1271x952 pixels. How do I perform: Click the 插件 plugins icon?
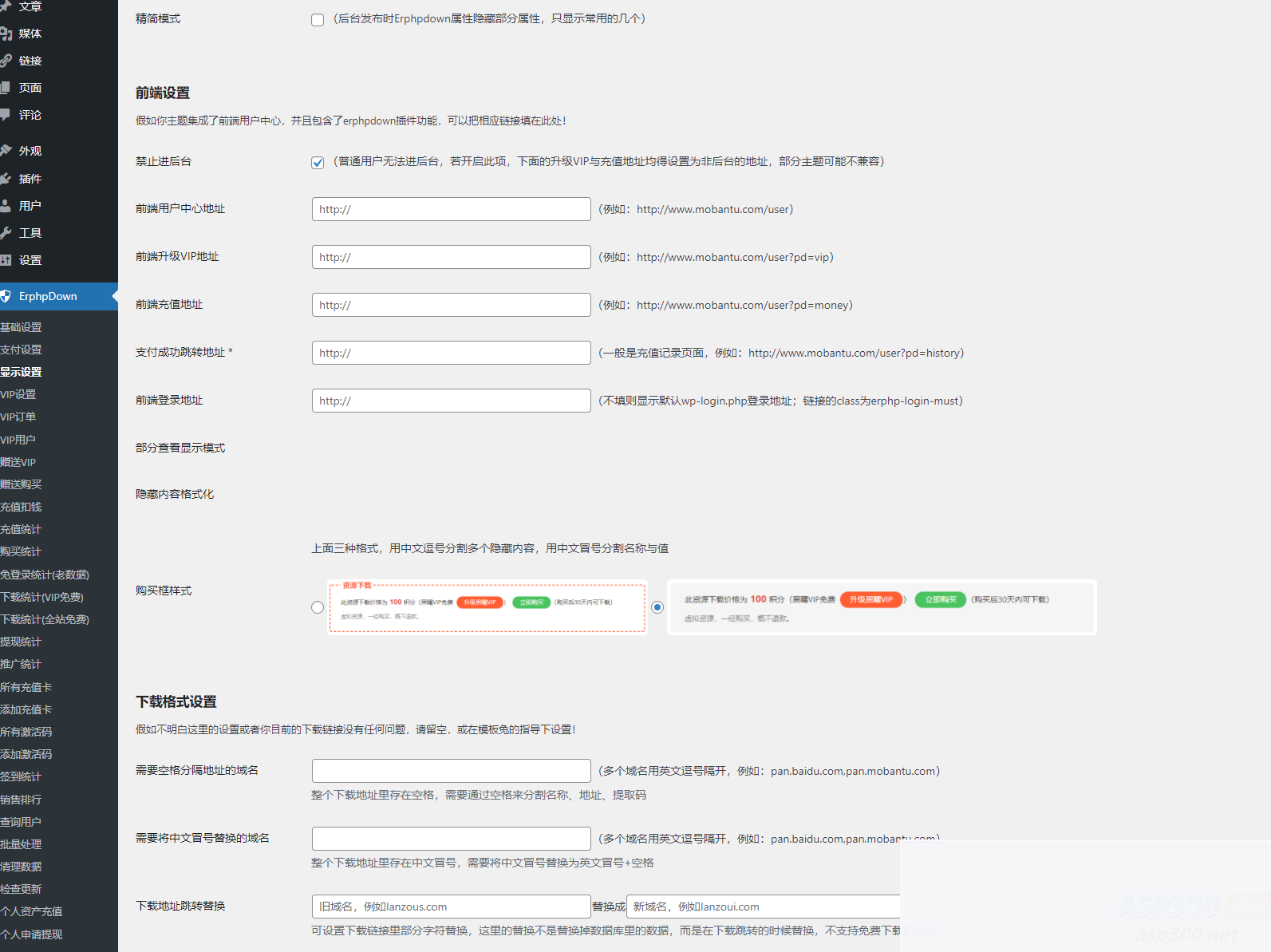(6, 179)
